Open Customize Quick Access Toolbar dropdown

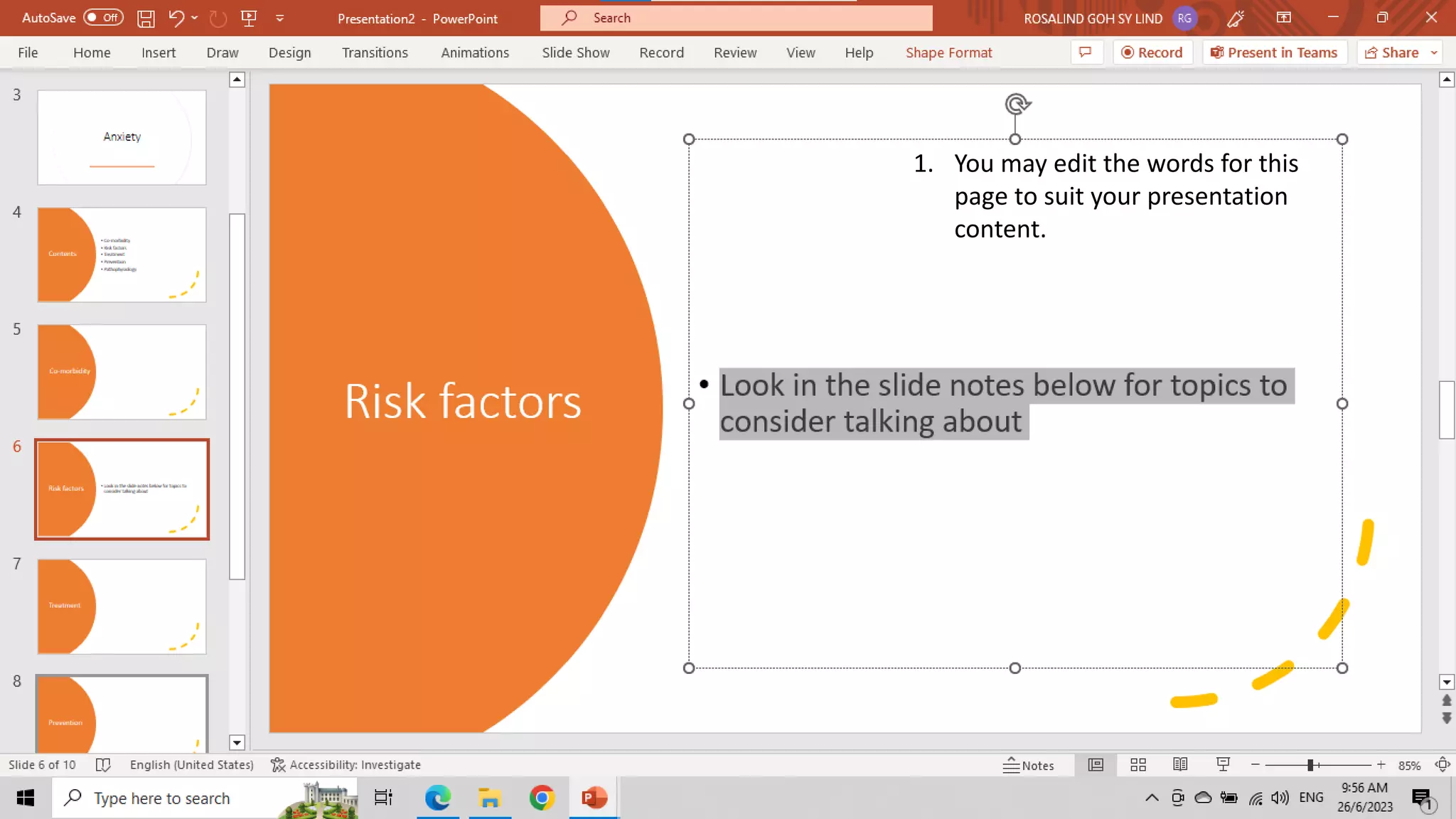(280, 18)
